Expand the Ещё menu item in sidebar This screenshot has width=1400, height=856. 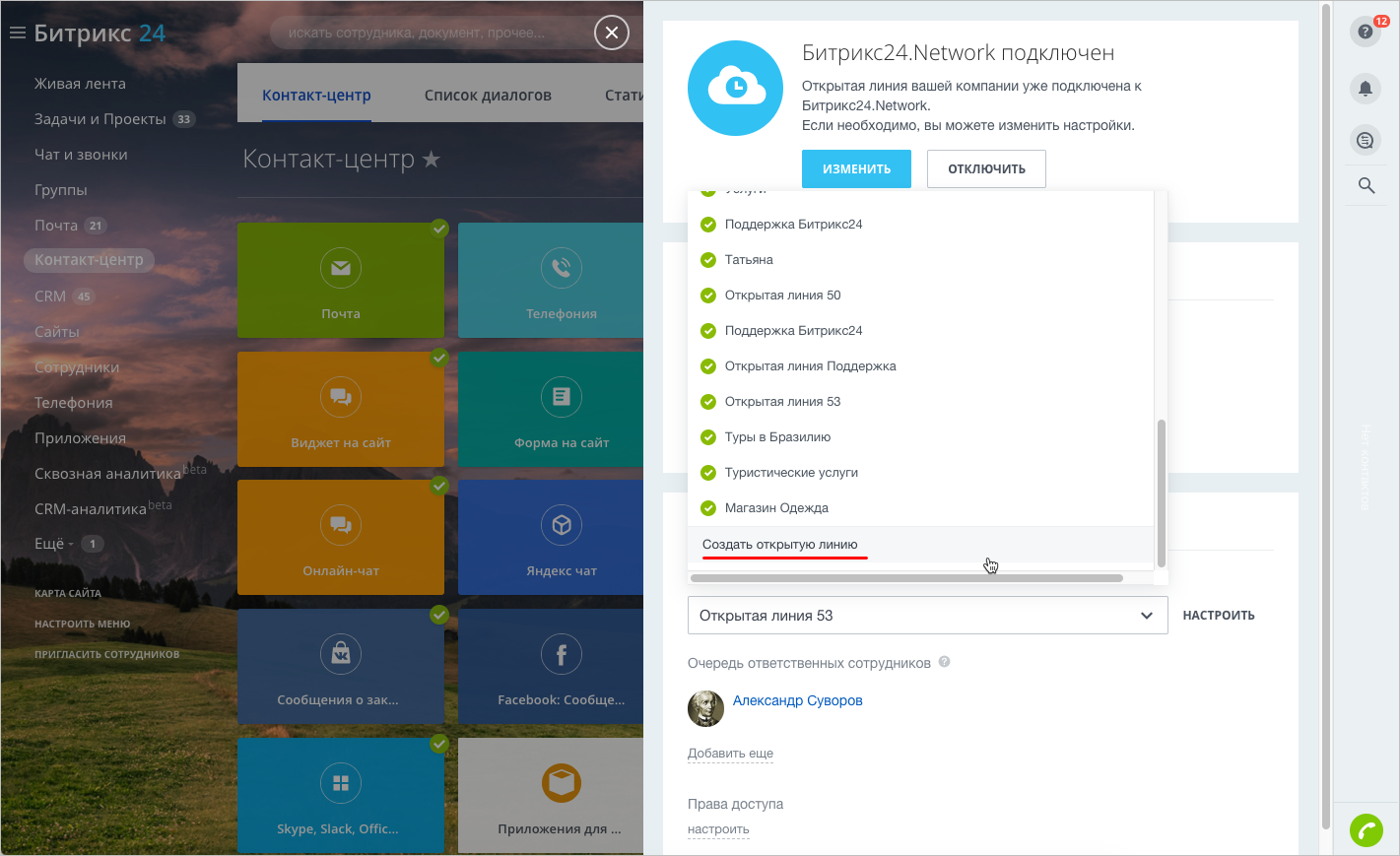click(53, 544)
